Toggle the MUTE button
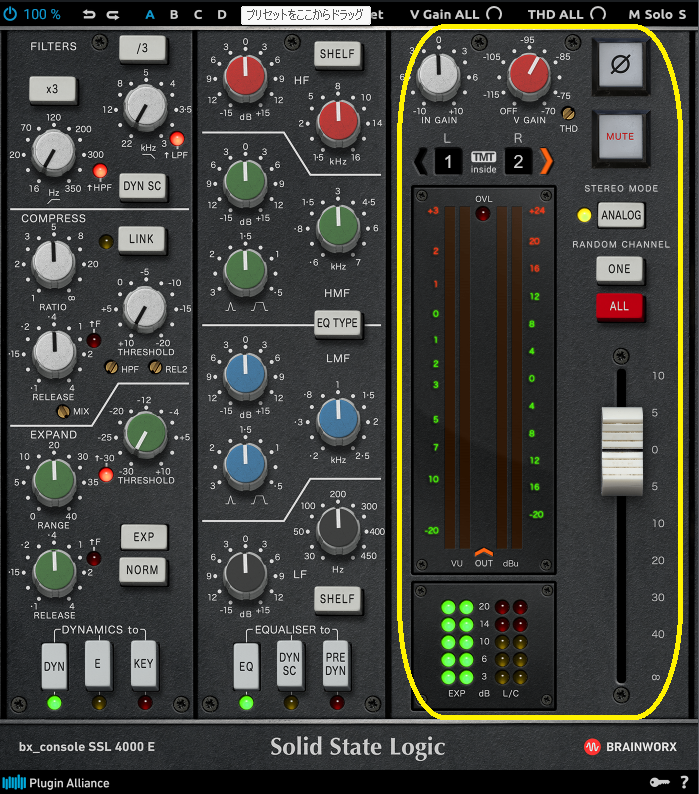This screenshot has height=794, width=699. coord(620,137)
